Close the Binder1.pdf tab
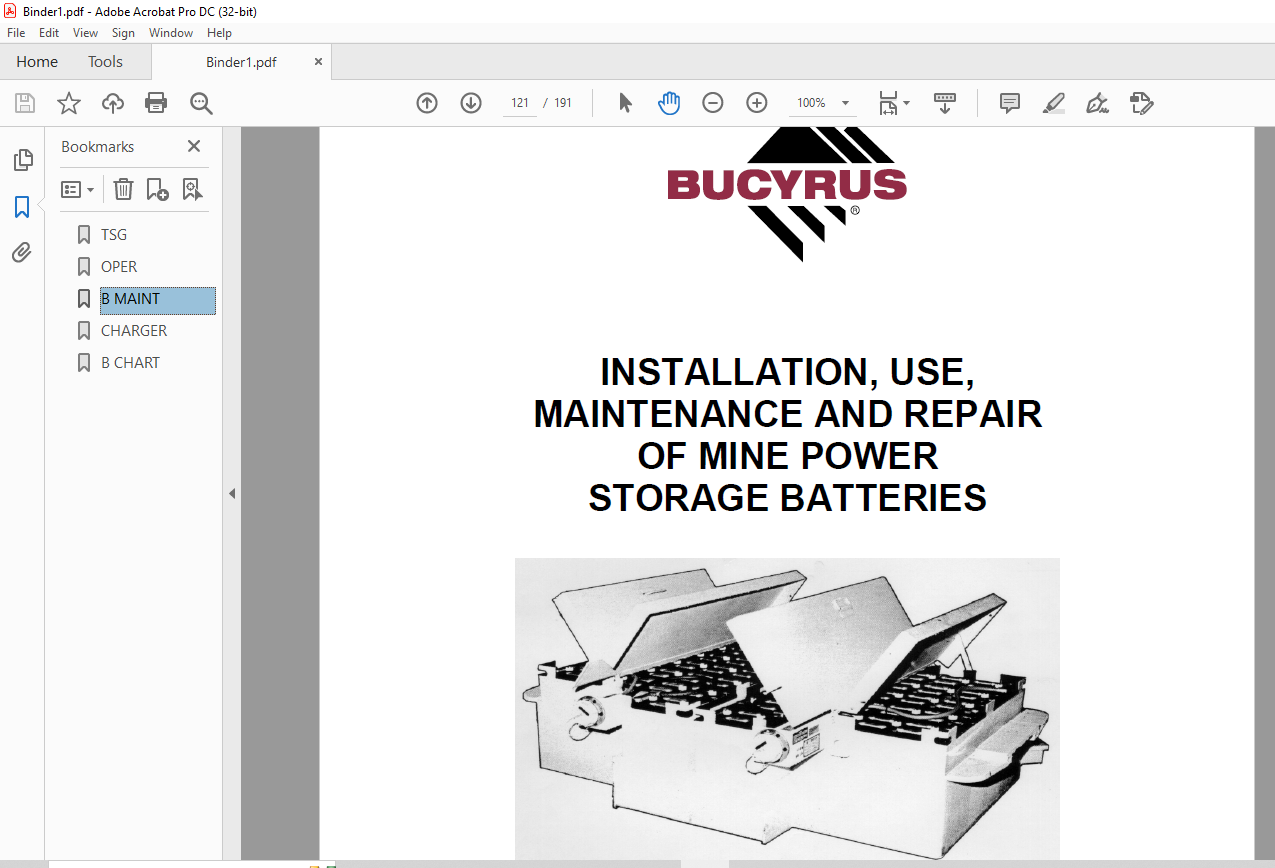Image resolution: width=1275 pixels, height=868 pixels. point(318,61)
